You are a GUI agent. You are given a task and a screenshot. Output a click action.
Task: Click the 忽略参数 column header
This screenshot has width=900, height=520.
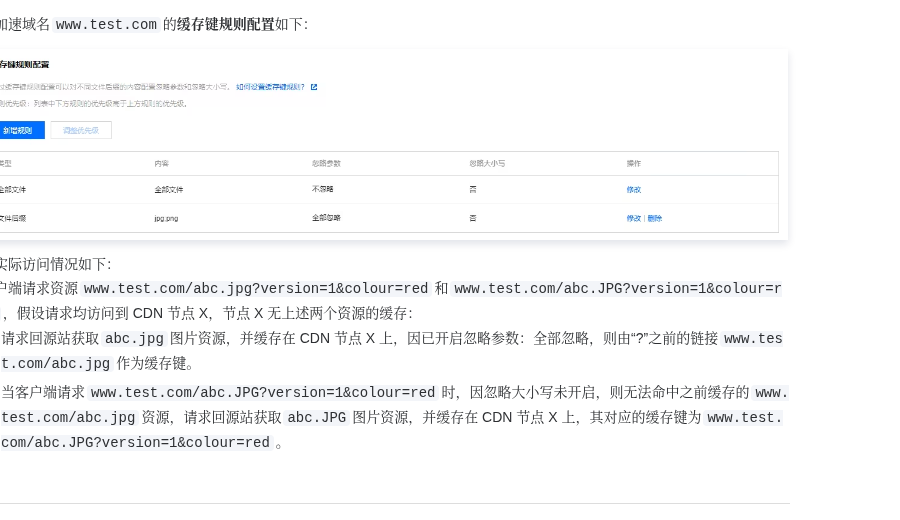[x=326, y=164]
